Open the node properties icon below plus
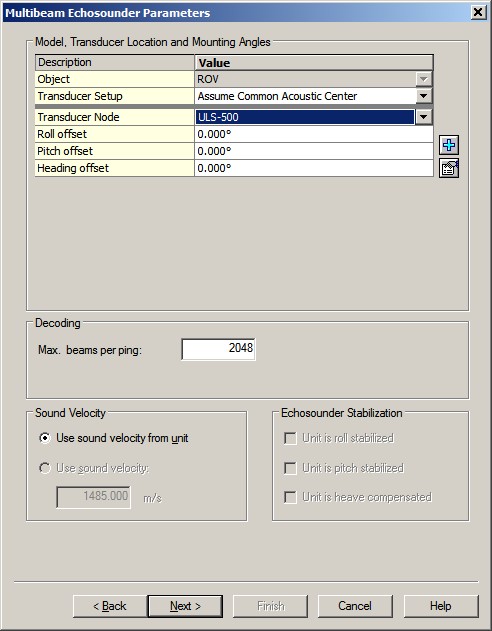492x631 pixels. 449,168
